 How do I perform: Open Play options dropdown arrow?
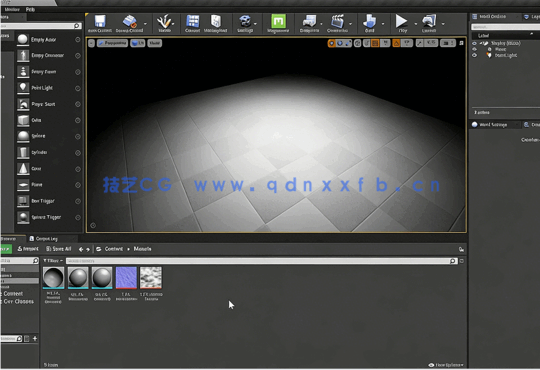click(x=415, y=24)
